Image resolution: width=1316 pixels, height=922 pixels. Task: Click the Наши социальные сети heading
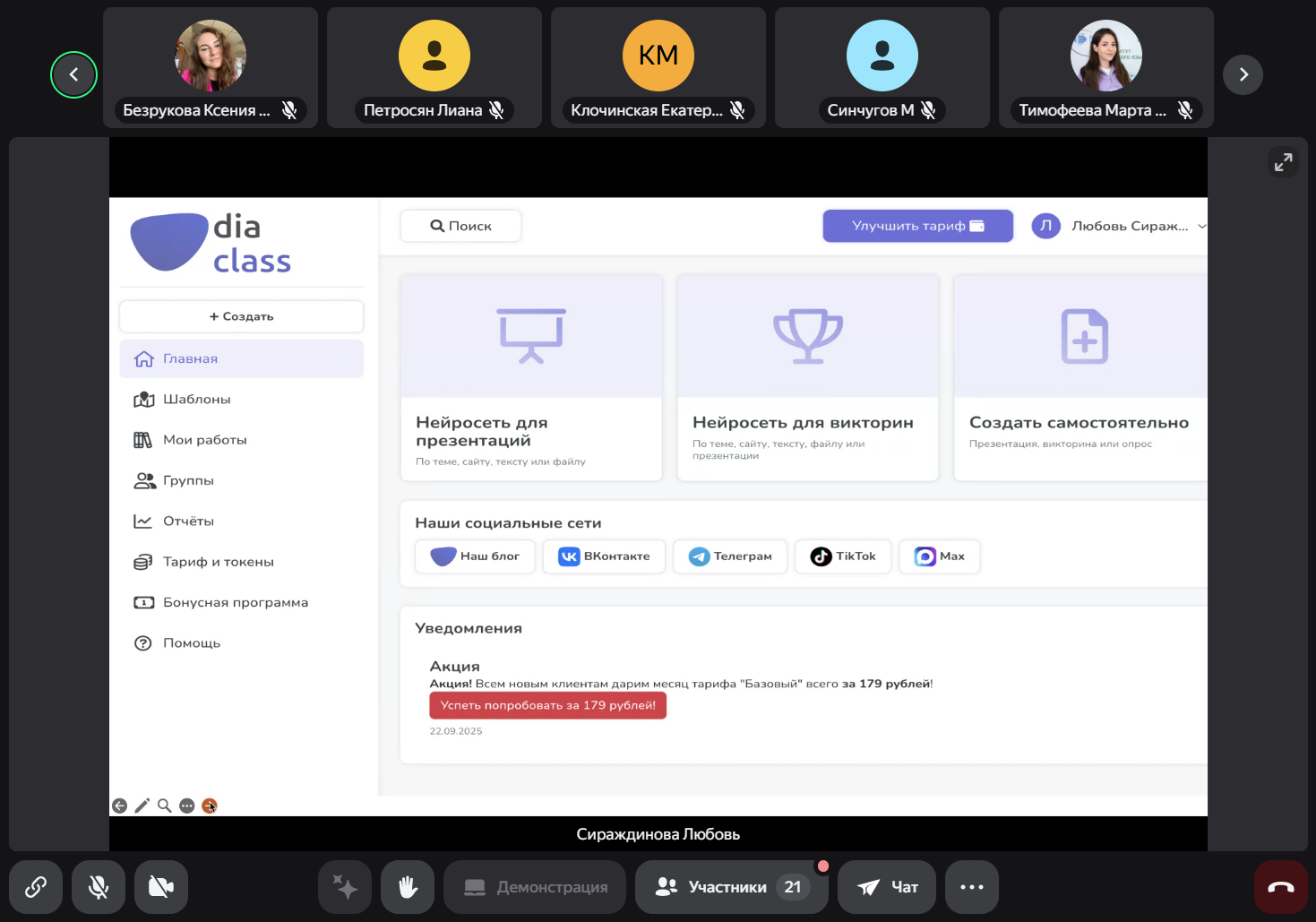click(x=508, y=523)
